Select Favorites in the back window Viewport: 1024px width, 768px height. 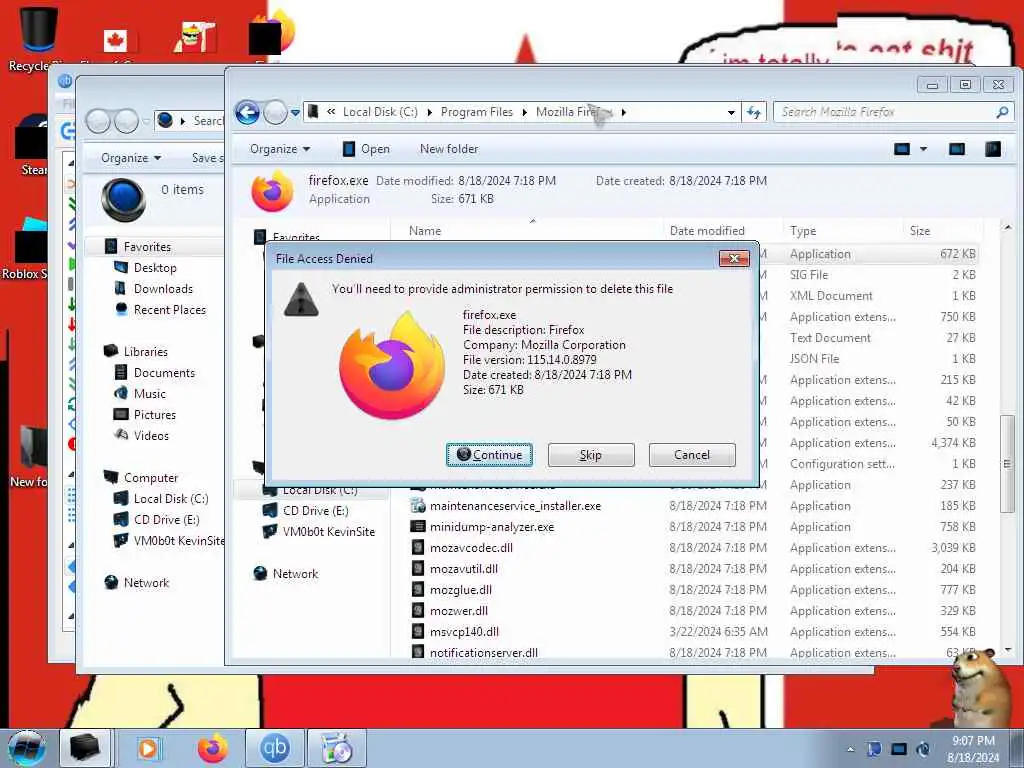point(147,246)
